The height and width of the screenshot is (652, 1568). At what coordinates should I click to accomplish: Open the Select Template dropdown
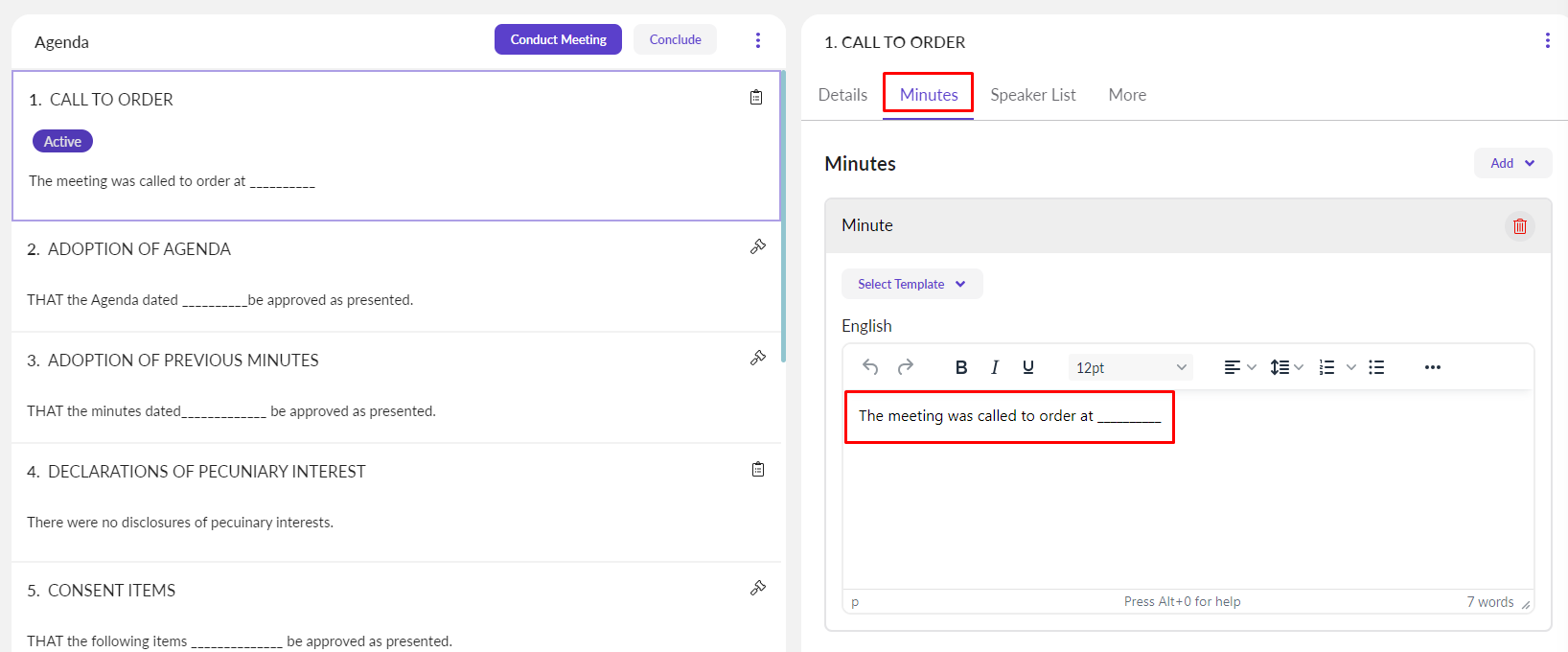click(911, 284)
